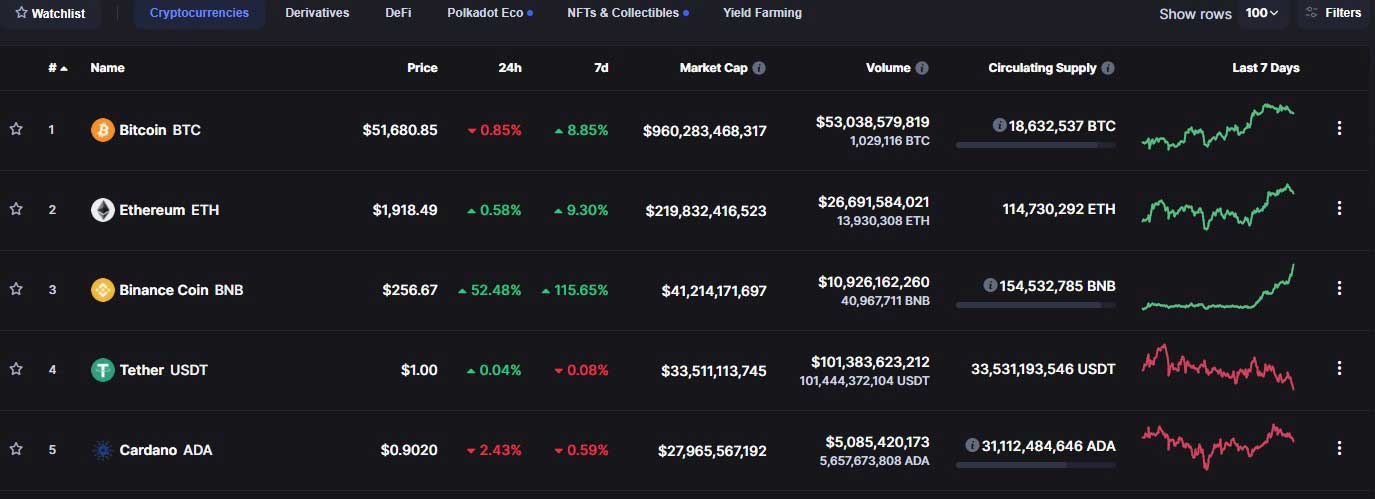1375x499 pixels.
Task: Open Ethereum 7-day price chart
Action: (1218, 206)
